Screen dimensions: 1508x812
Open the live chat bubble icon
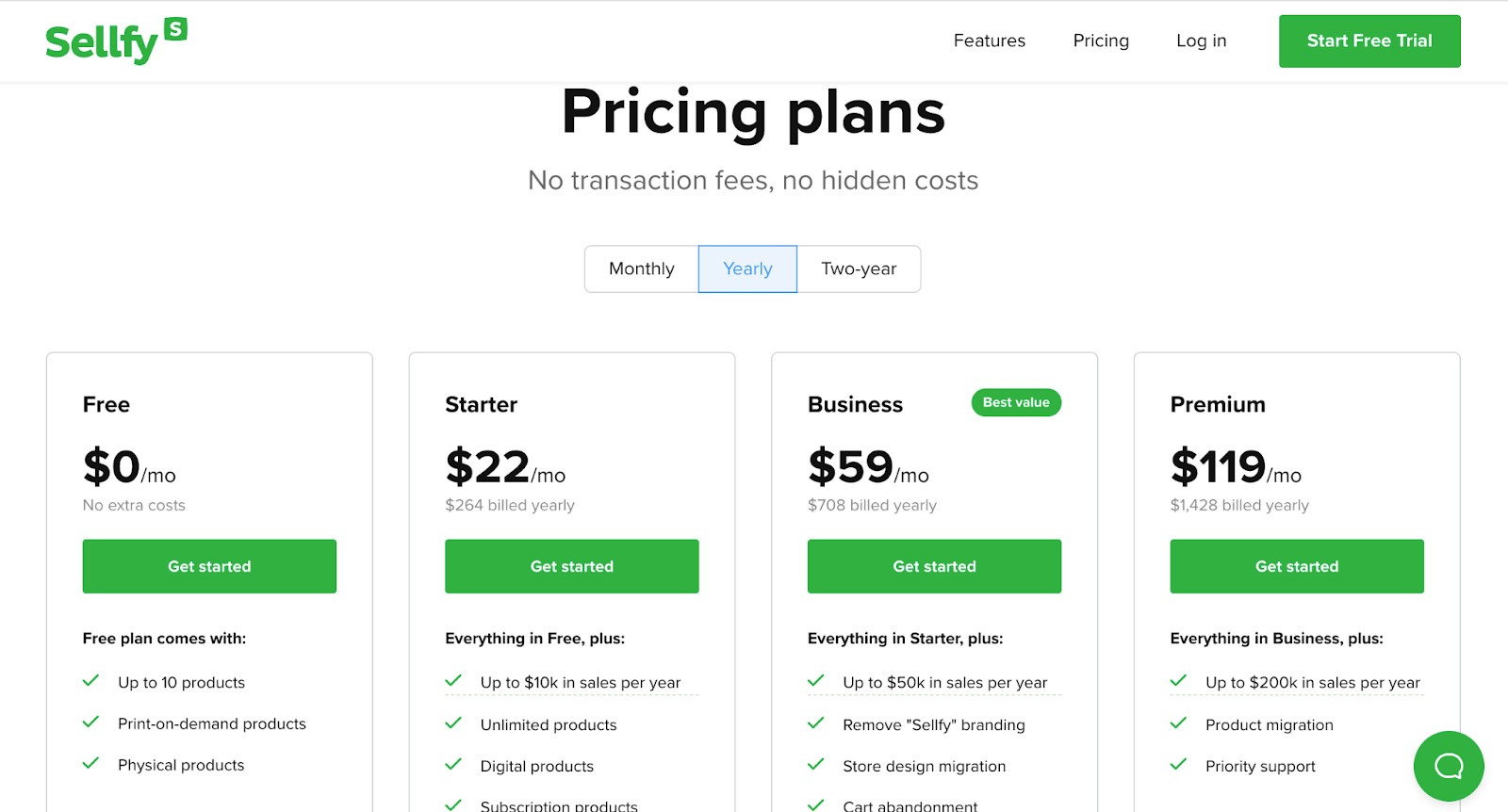coord(1448,766)
